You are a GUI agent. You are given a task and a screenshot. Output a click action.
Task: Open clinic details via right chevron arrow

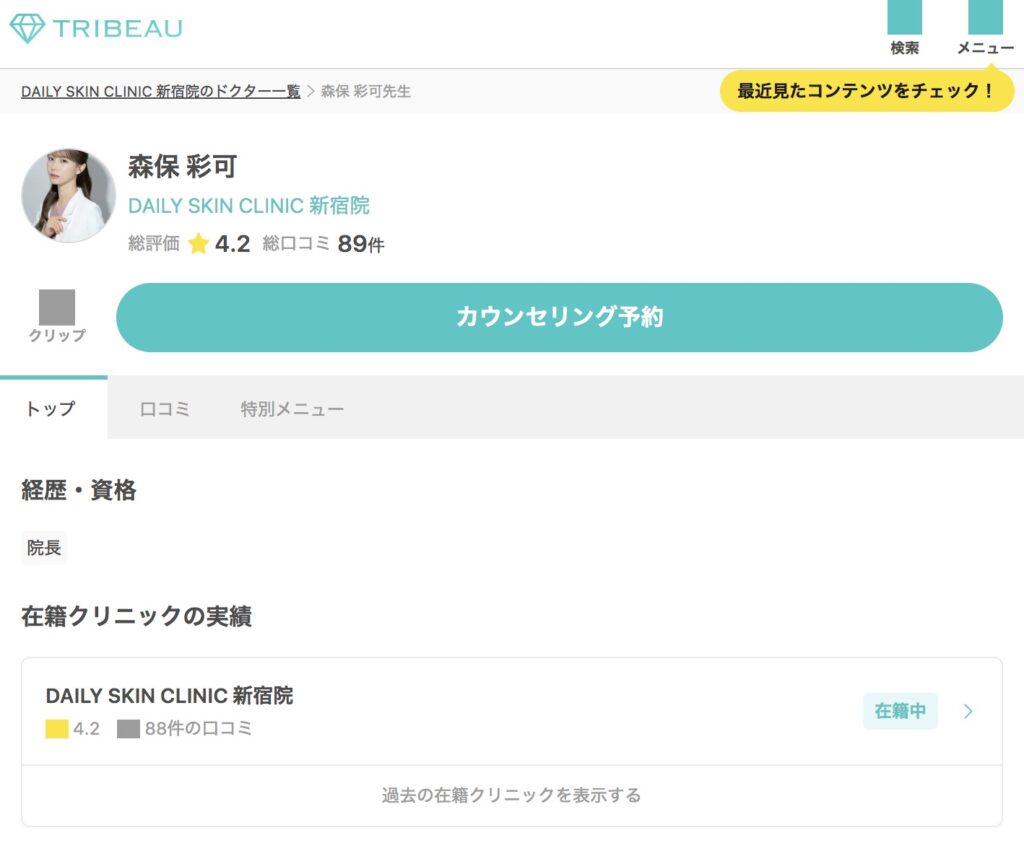tap(968, 711)
